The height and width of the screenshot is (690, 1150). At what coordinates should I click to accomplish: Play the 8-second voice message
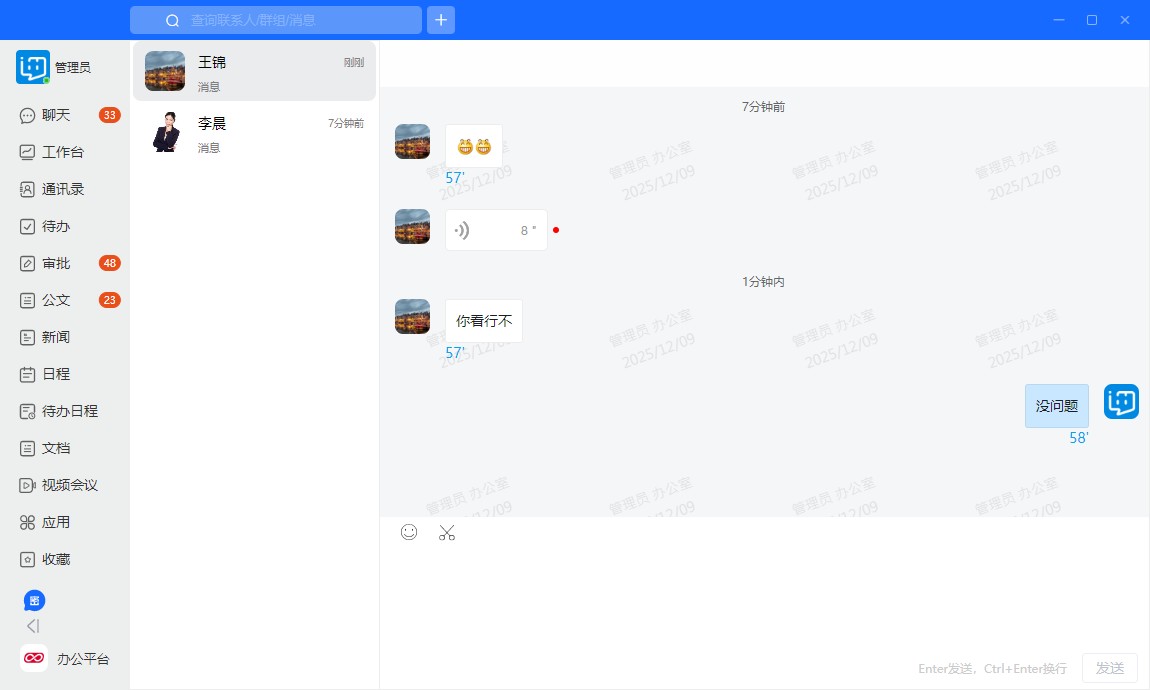tap(496, 230)
